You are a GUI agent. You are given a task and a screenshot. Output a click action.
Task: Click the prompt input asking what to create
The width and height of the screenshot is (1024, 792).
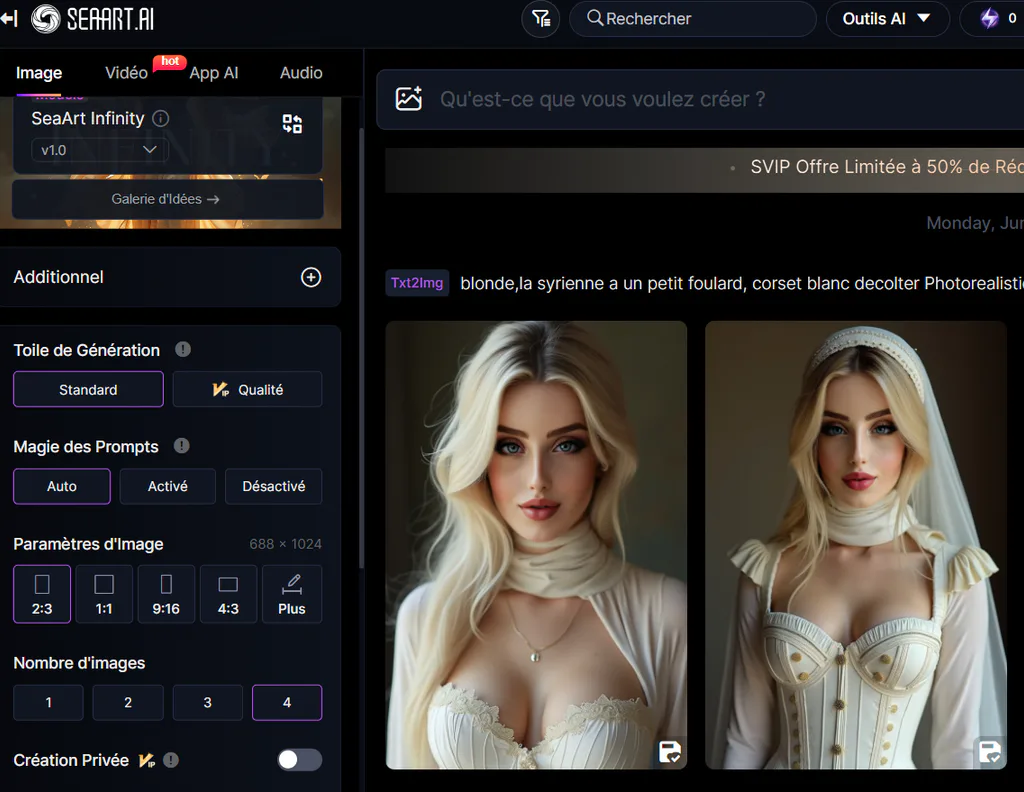pyautogui.click(x=700, y=99)
